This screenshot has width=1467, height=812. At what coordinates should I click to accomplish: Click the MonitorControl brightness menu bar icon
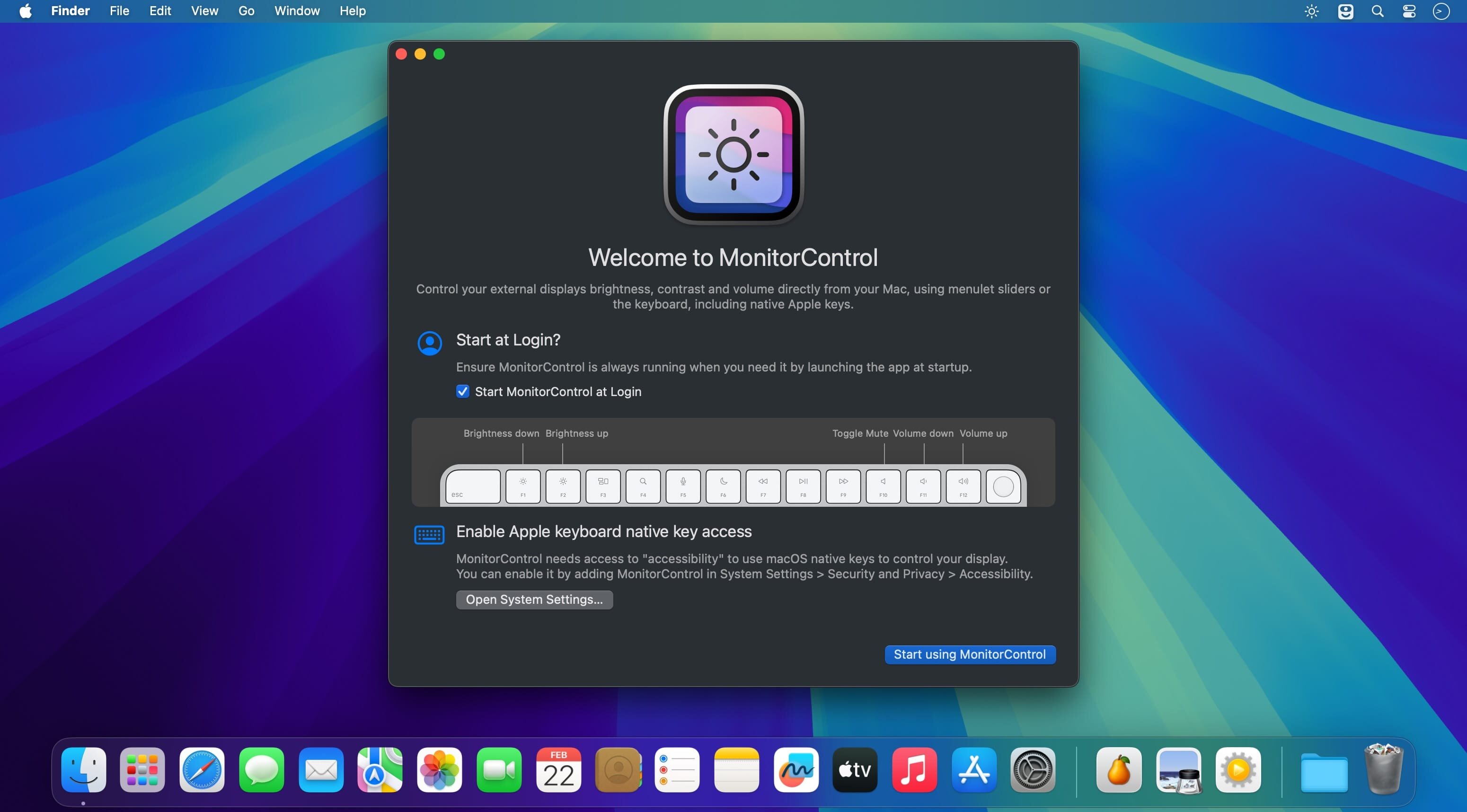(x=1311, y=11)
